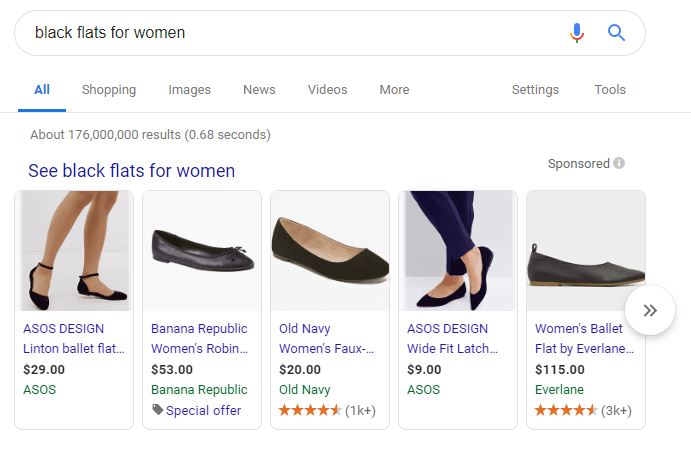Open the Settings menu

tap(535, 89)
